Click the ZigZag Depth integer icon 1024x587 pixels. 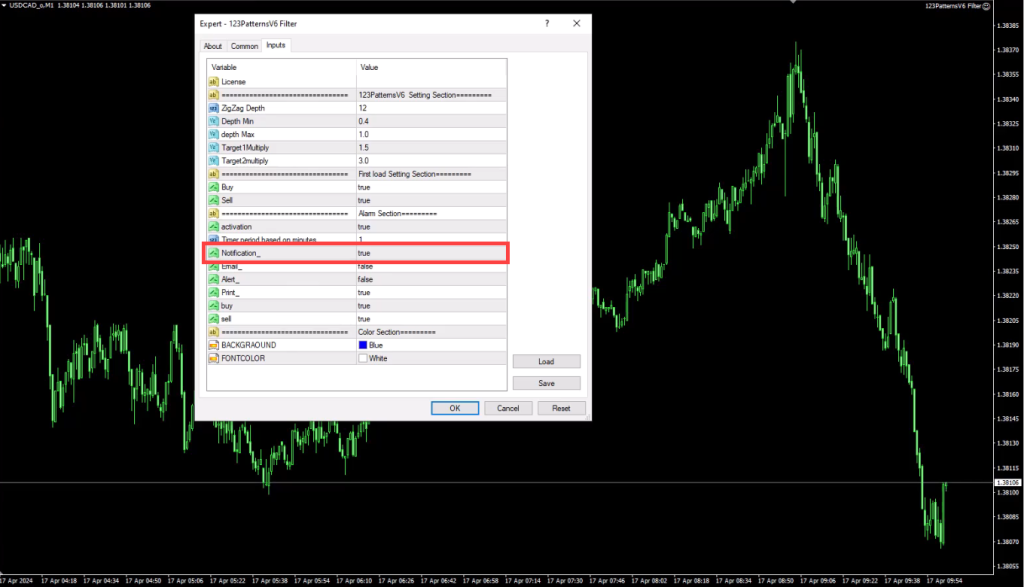pyautogui.click(x=213, y=107)
